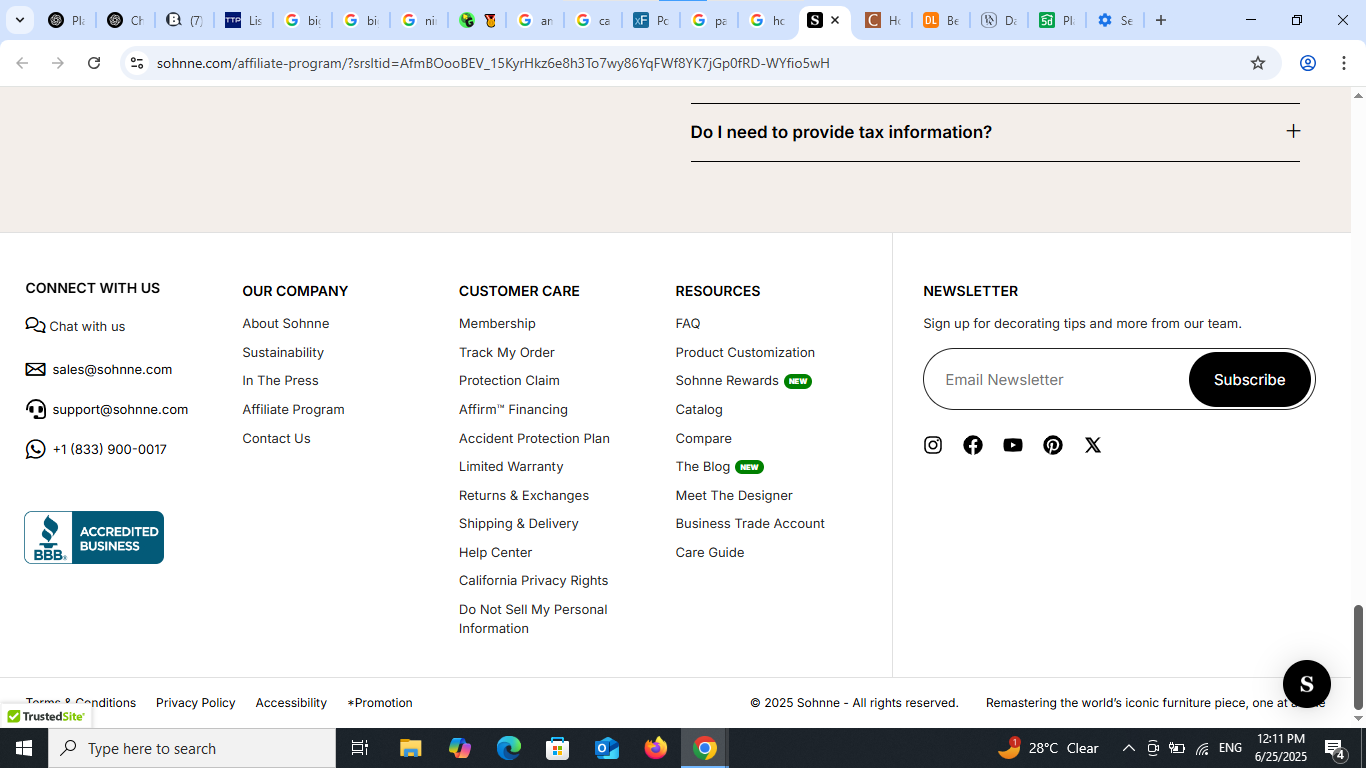Open Chrome profile icon
This screenshot has height=768, width=1366.
tap(1307, 63)
